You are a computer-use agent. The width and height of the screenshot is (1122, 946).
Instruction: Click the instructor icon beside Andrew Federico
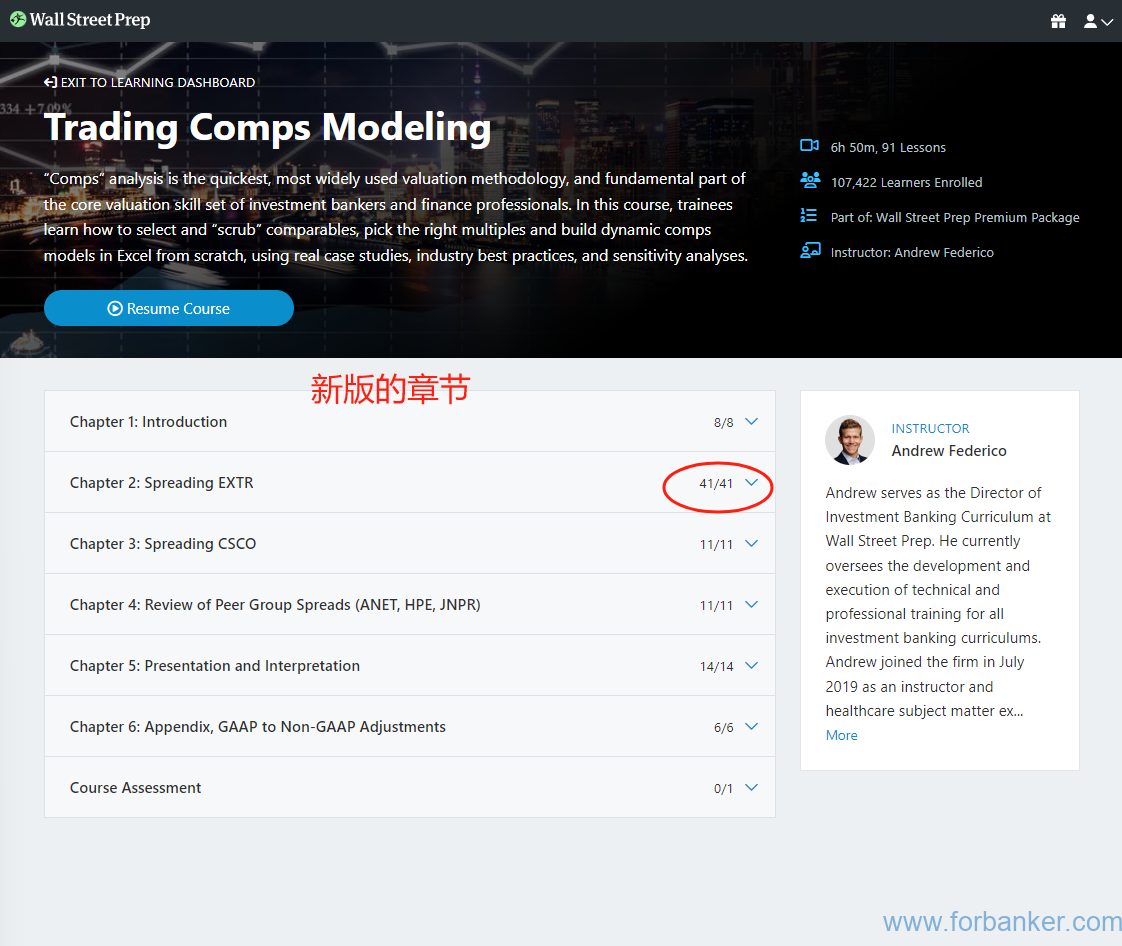pyautogui.click(x=810, y=250)
